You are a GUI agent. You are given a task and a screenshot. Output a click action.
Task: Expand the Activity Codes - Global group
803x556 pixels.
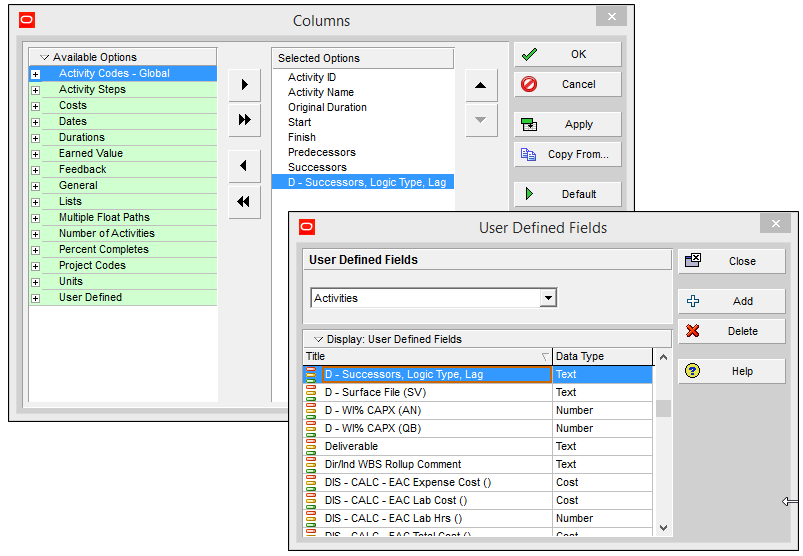pos(36,74)
